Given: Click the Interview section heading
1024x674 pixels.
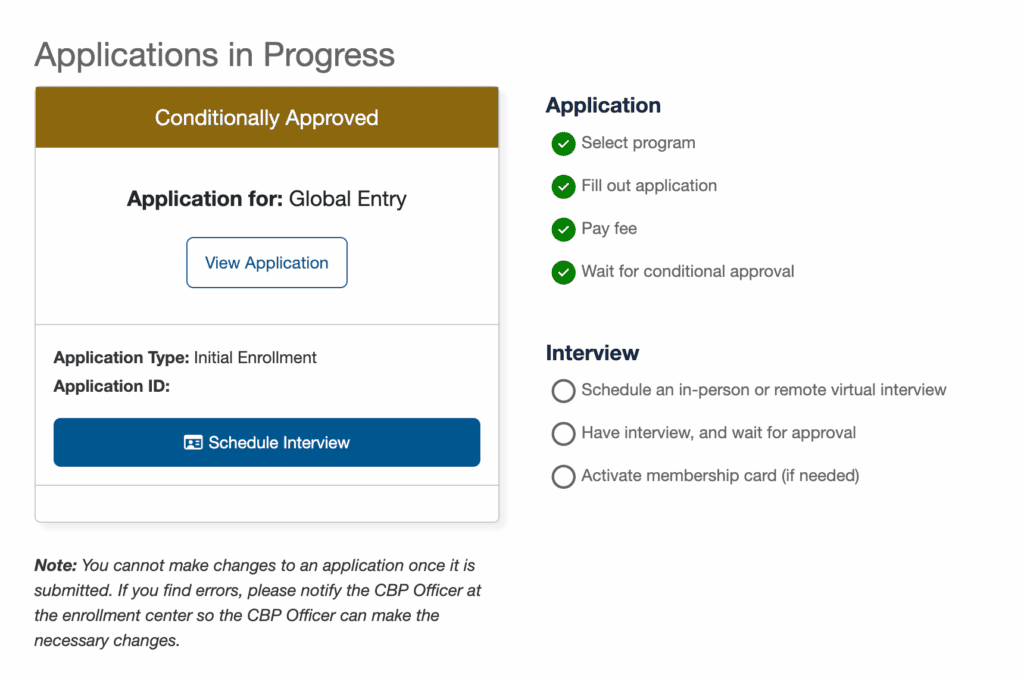Looking at the screenshot, I should 592,353.
